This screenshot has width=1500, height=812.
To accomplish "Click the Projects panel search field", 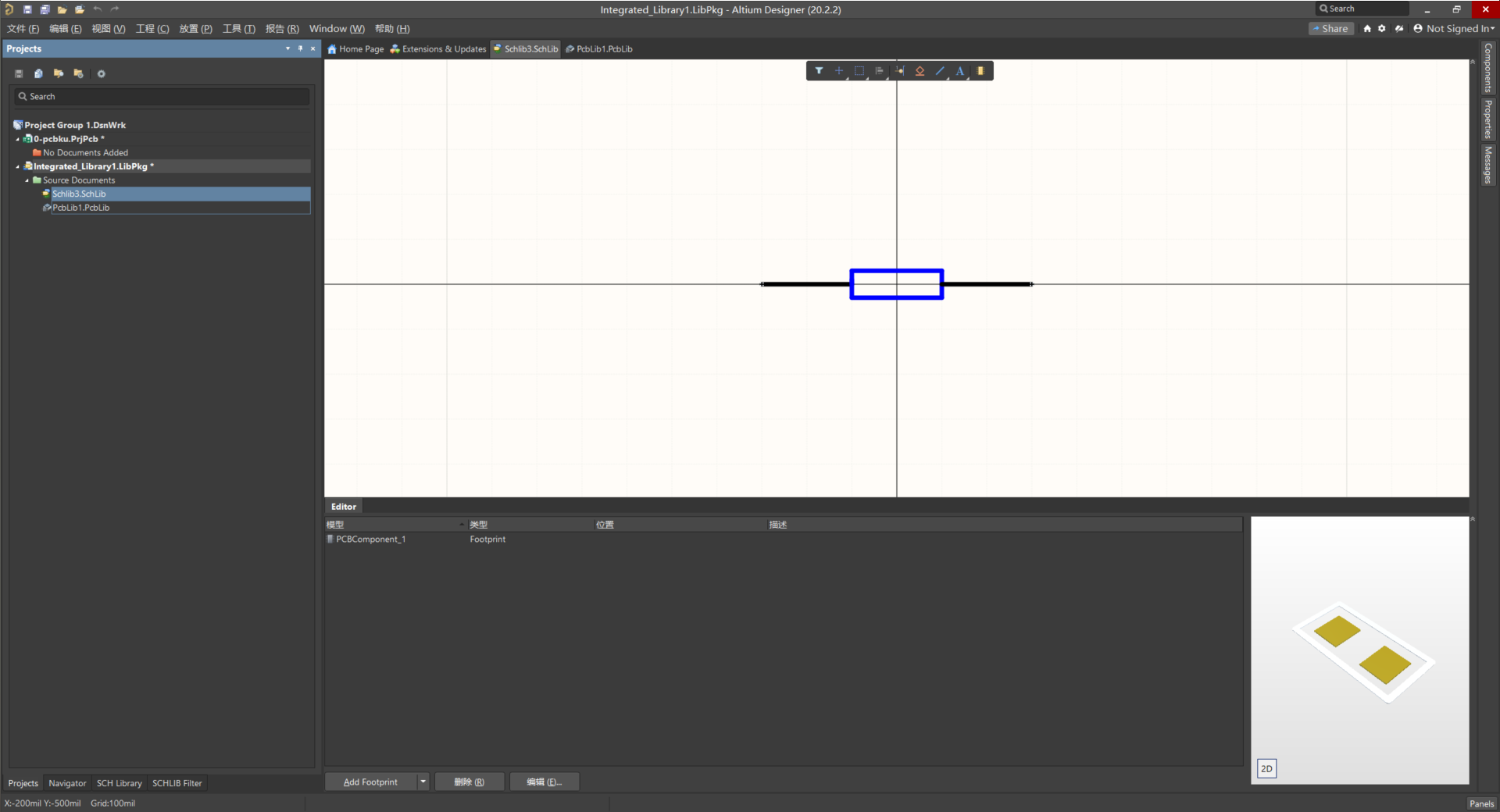I will (162, 97).
